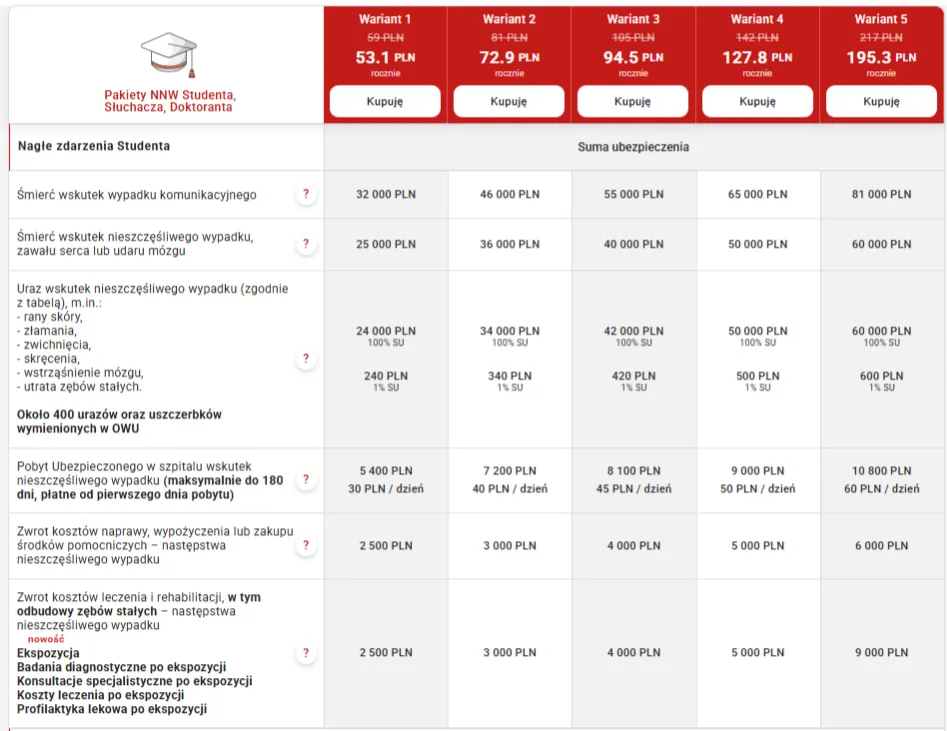
Task: Purchase Wariant 4 with Kupuję button
Action: coord(757,102)
